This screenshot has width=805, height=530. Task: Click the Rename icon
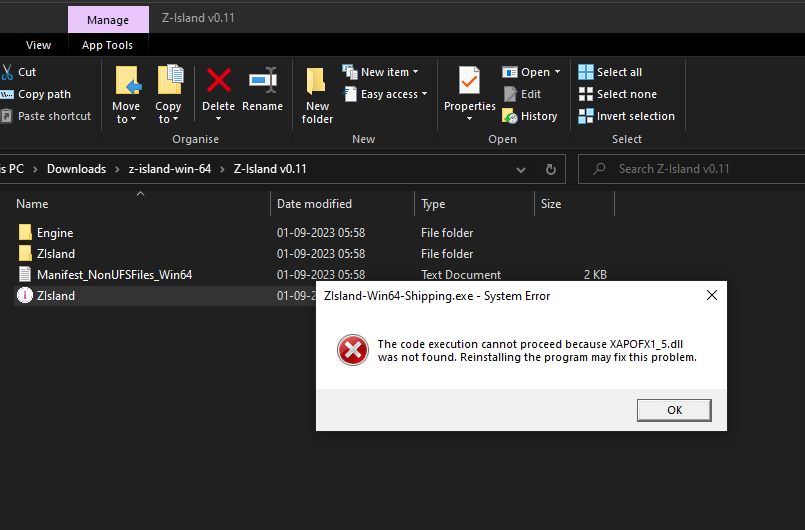(x=263, y=81)
